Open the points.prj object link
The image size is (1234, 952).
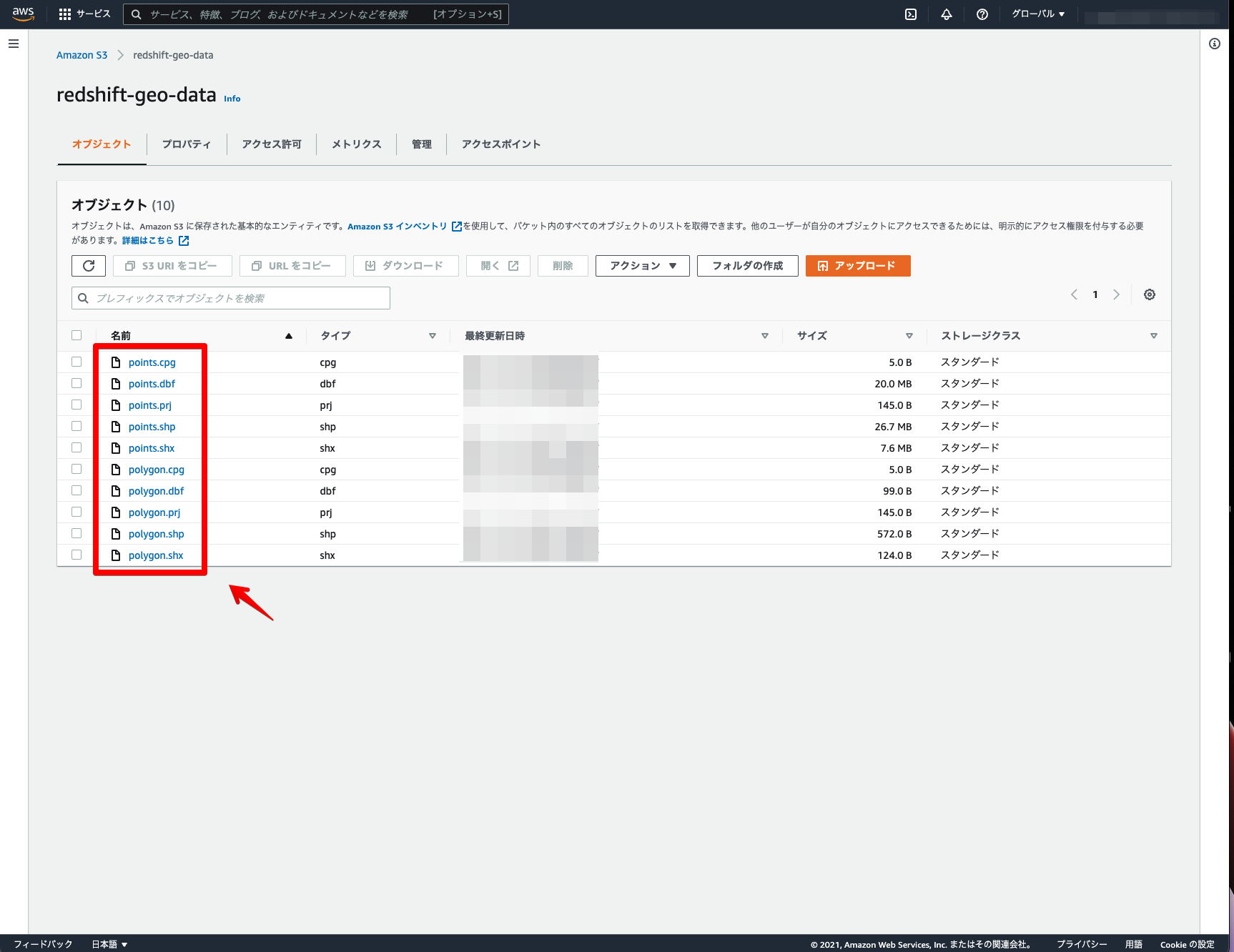pyautogui.click(x=149, y=405)
